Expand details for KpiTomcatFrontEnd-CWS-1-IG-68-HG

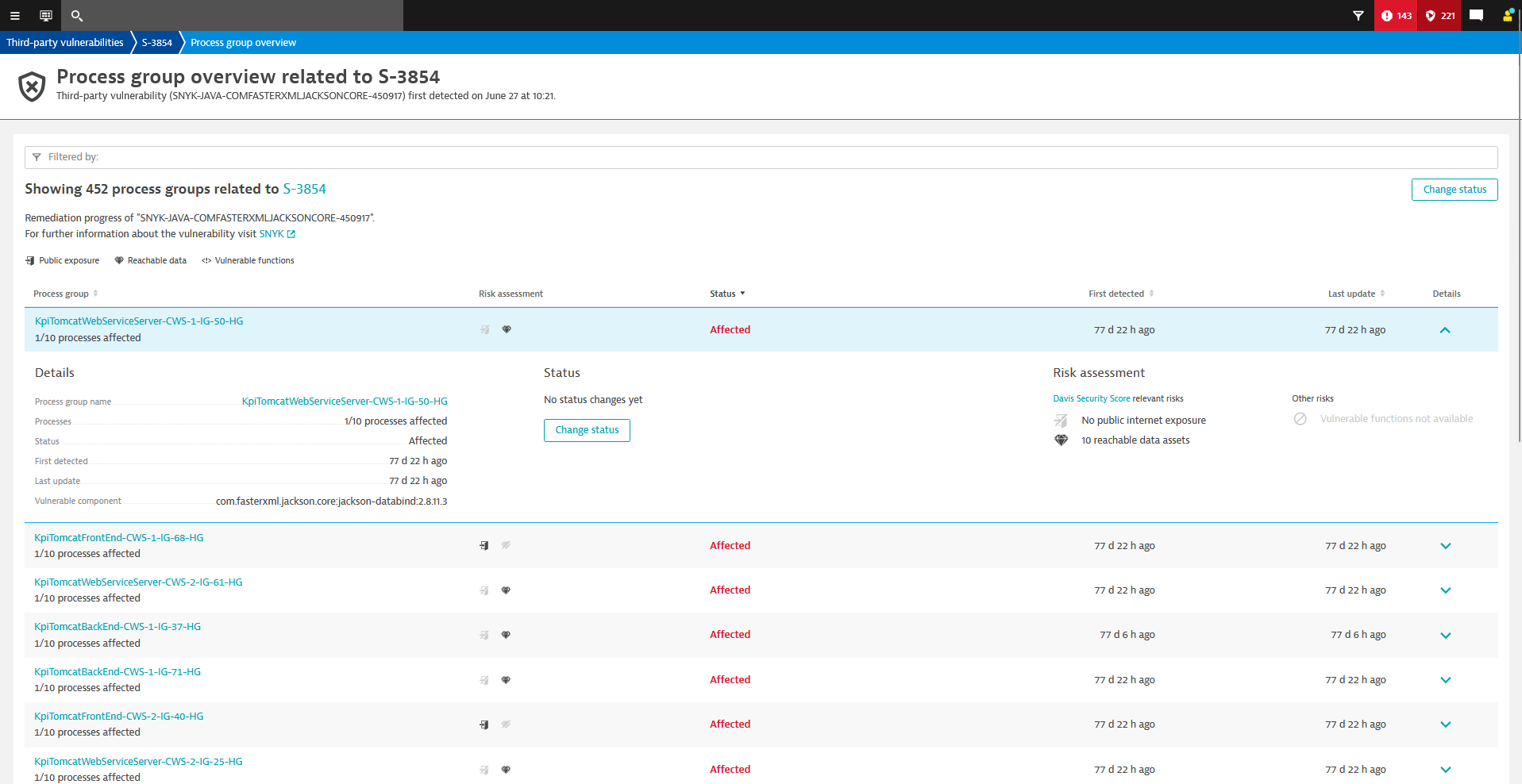coord(1445,546)
